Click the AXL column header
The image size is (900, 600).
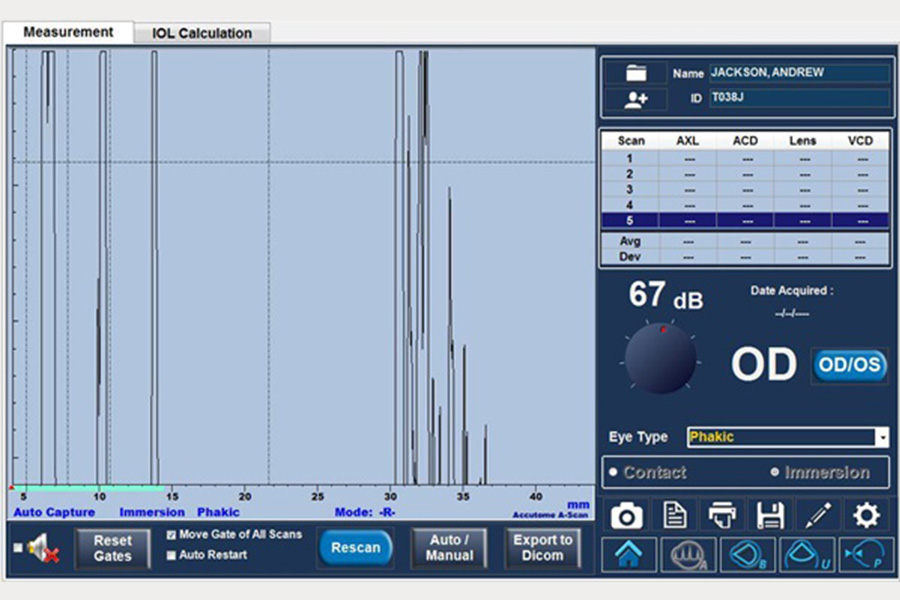click(688, 141)
